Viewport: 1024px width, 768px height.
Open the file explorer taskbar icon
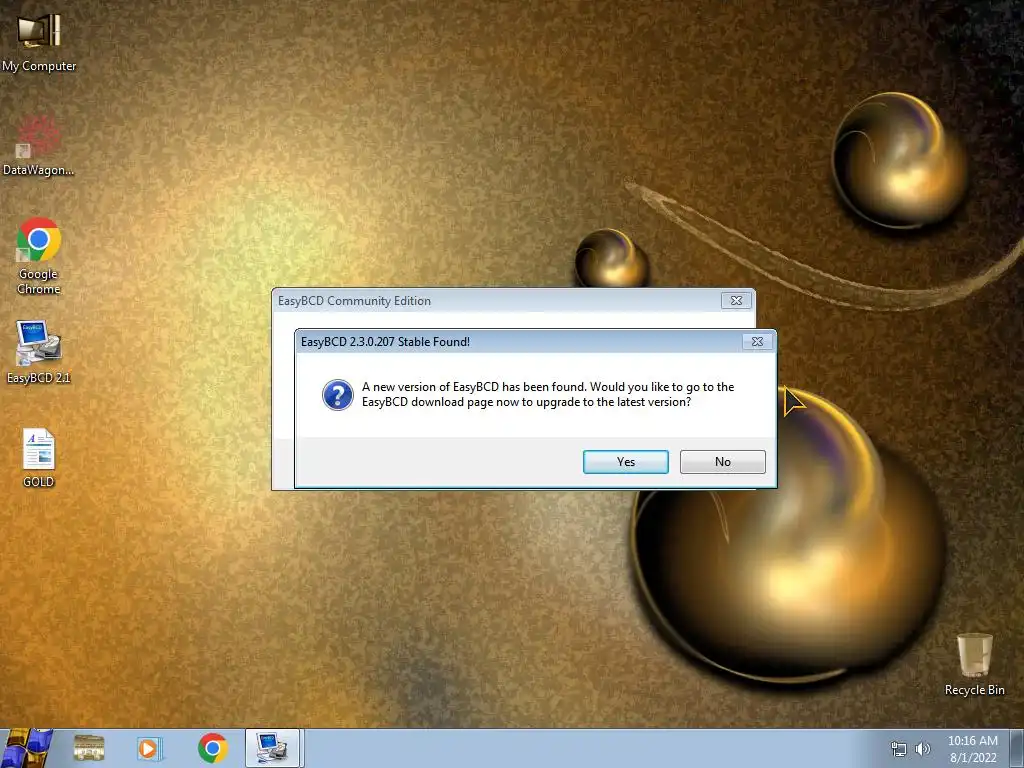point(89,748)
